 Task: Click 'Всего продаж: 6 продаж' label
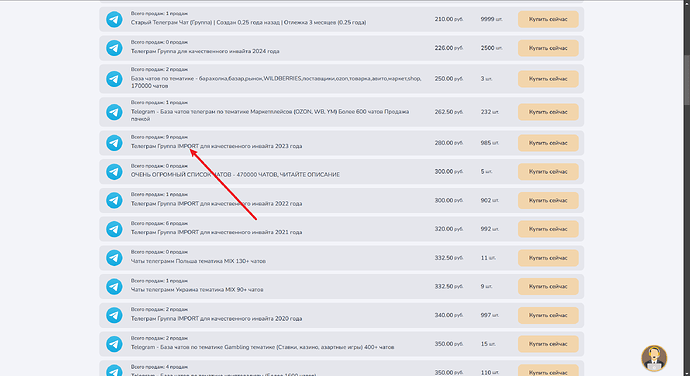[159, 223]
